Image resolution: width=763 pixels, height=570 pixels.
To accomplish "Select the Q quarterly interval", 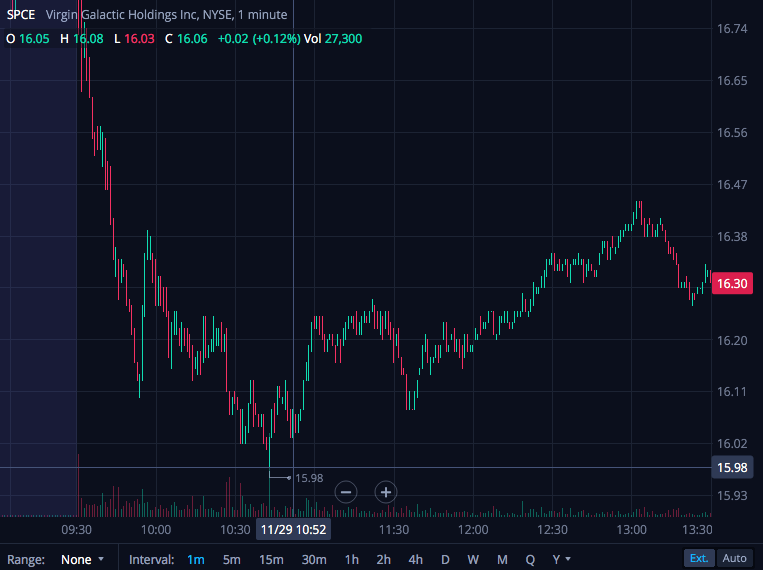I will (x=530, y=559).
